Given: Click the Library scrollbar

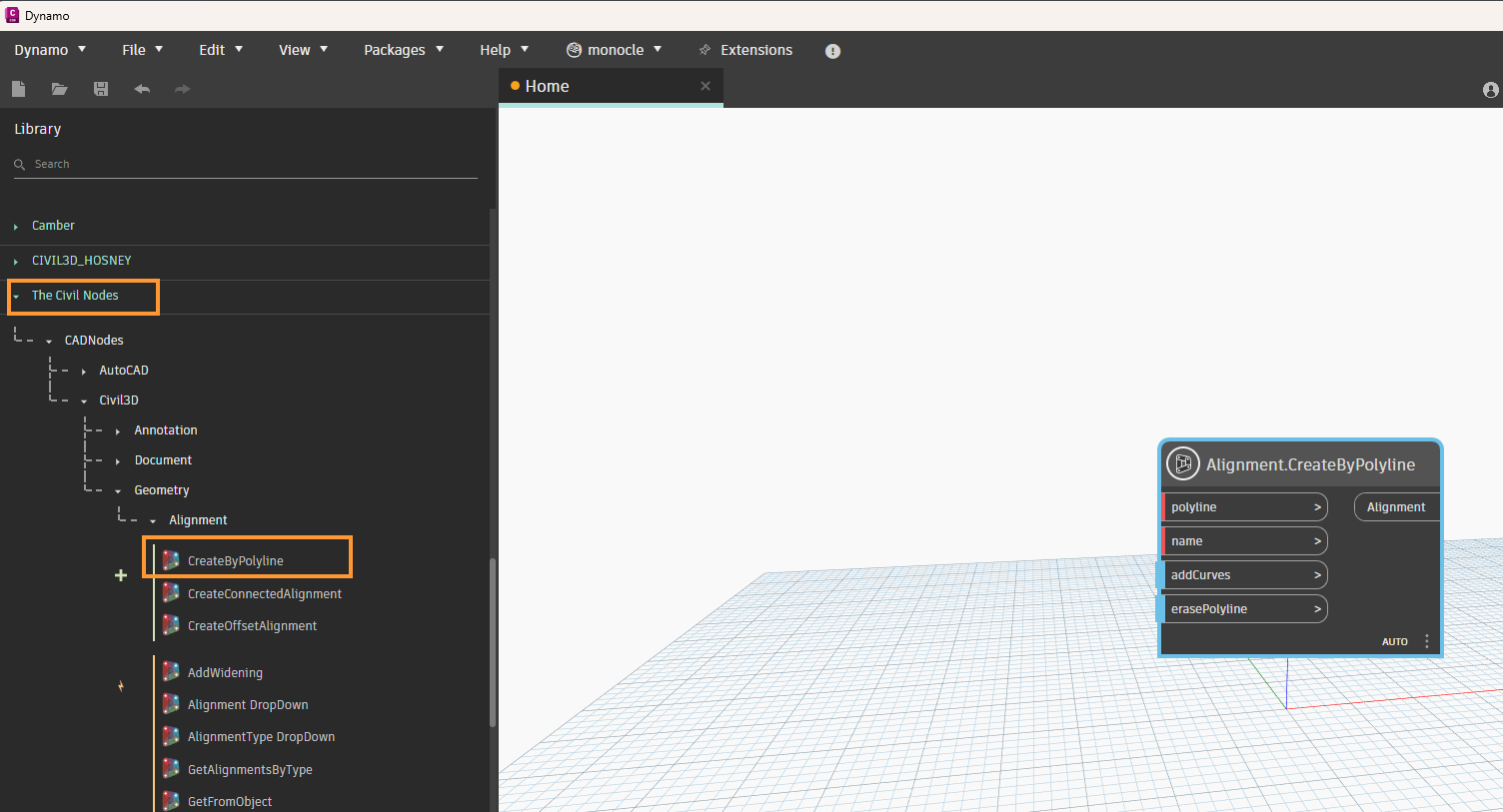Looking at the screenshot, I should tap(493, 642).
